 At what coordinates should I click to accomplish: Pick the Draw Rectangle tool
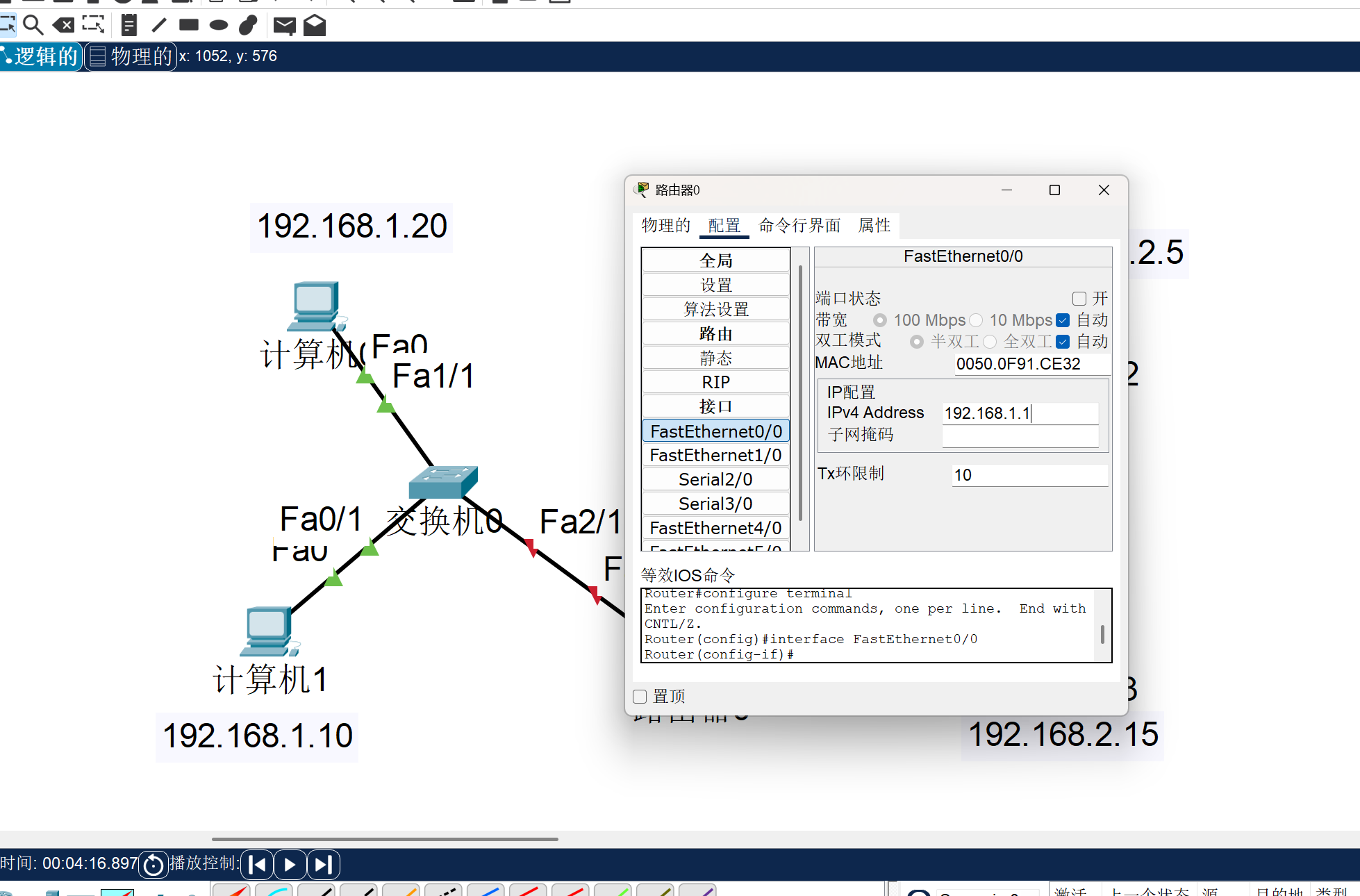(x=188, y=26)
